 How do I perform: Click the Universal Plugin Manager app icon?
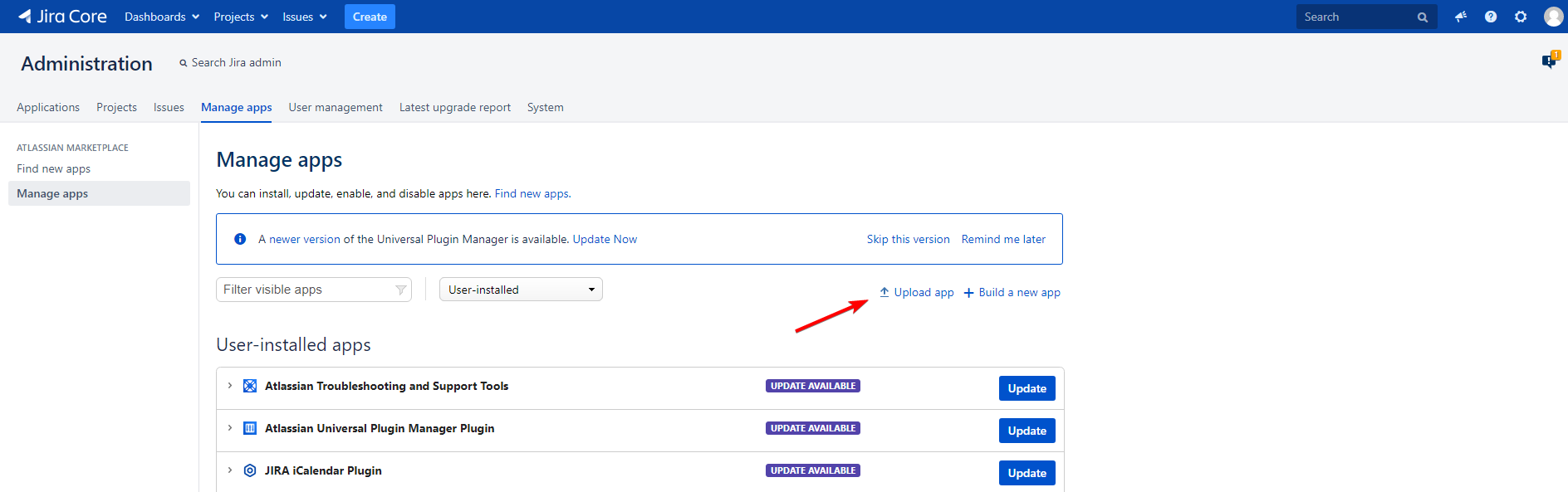click(x=250, y=428)
